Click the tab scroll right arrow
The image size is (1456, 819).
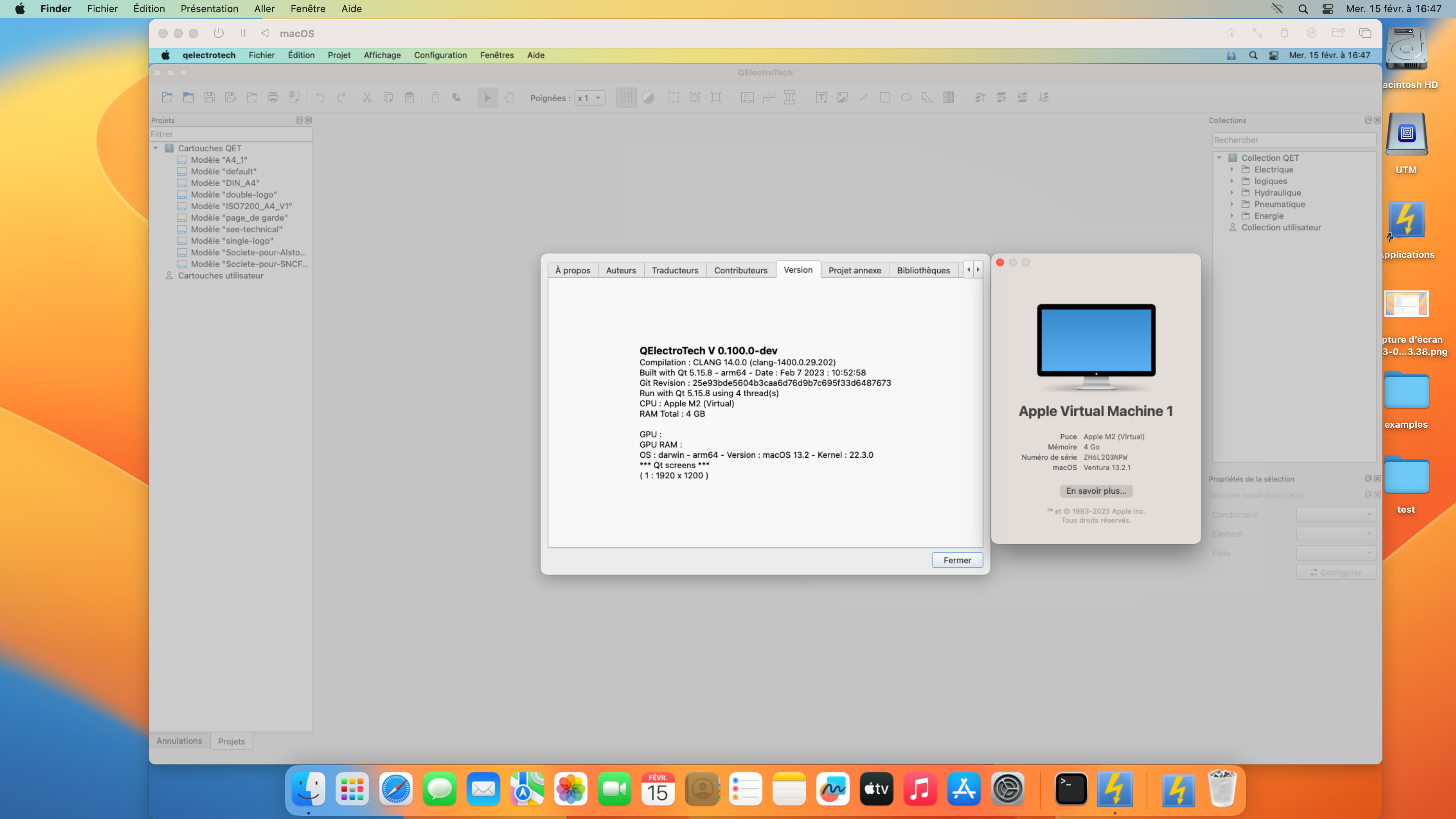pos(978,270)
